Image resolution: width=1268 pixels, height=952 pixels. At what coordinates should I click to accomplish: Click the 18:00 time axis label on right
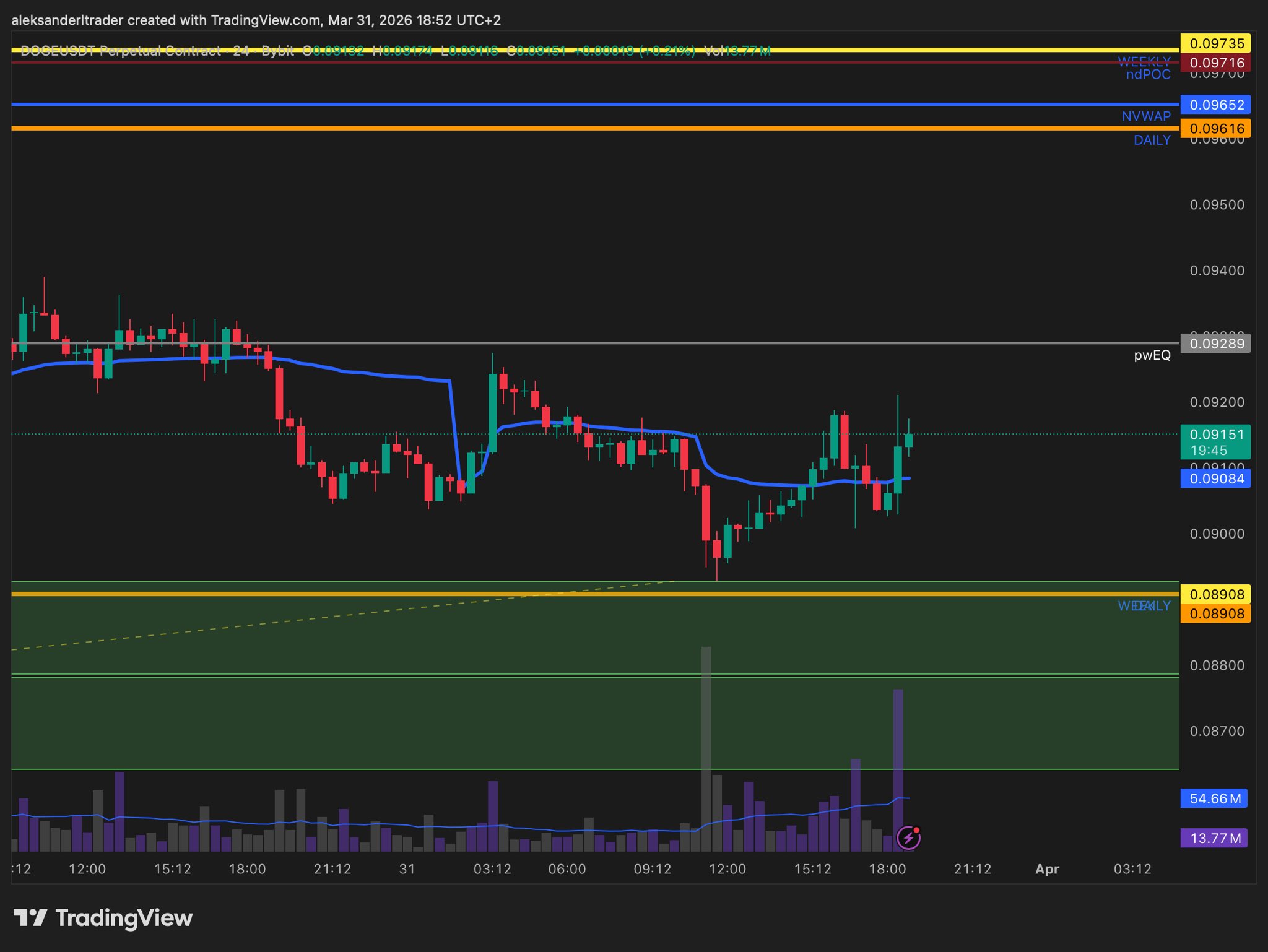coord(887,869)
